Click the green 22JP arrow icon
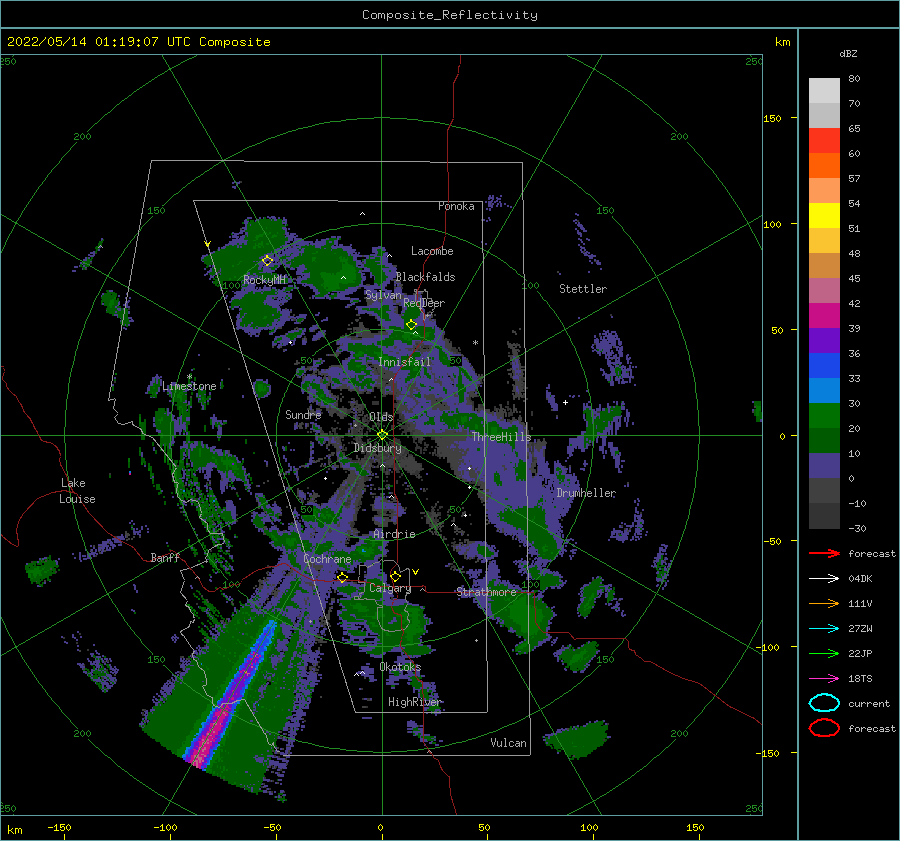Image resolution: width=900 pixels, height=841 pixels. pos(824,653)
